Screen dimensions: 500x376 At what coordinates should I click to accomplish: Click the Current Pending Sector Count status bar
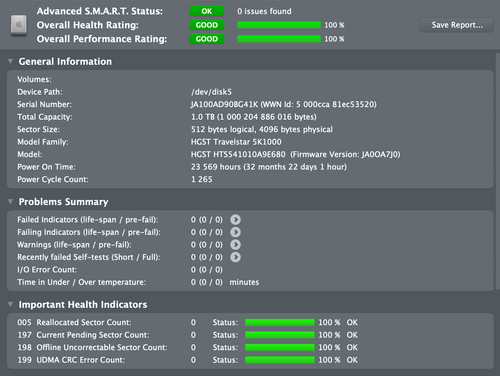tap(280, 335)
